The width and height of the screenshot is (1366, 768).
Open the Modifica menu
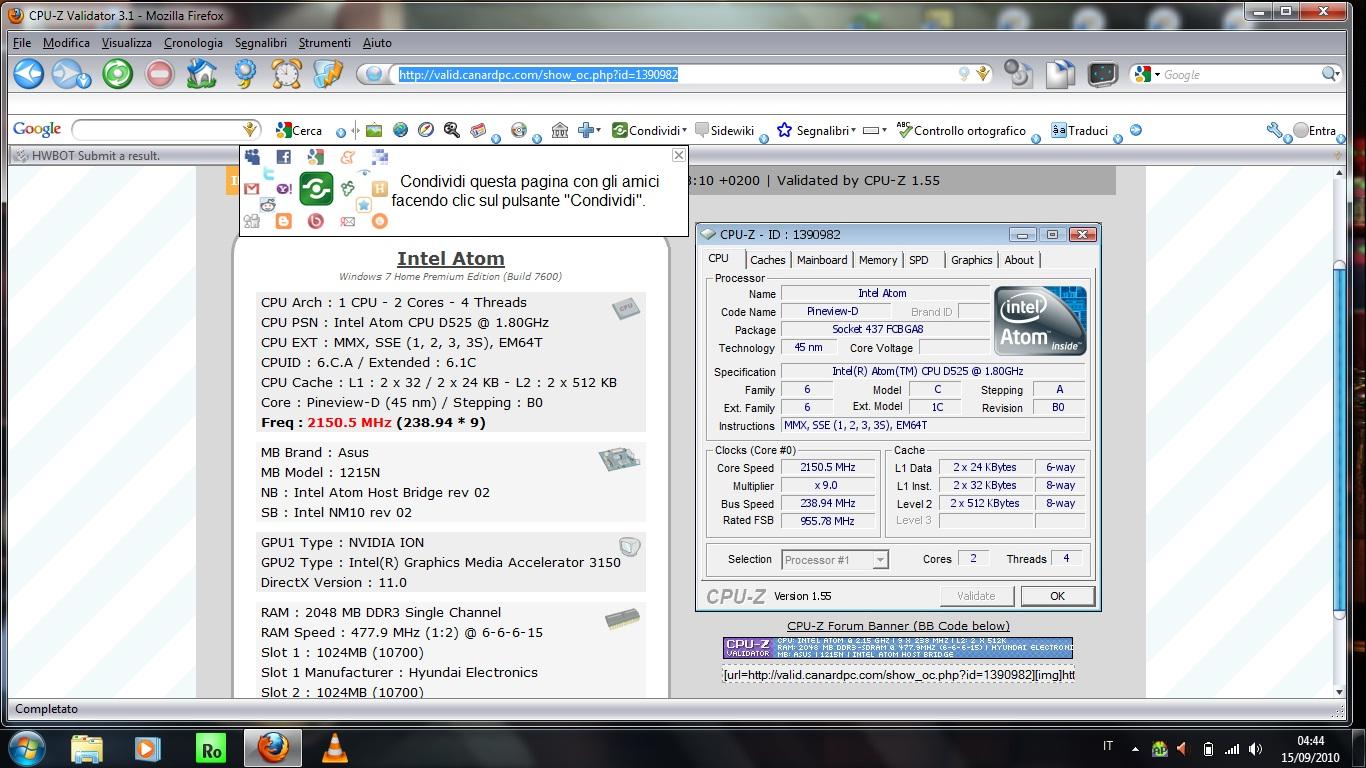(x=67, y=43)
